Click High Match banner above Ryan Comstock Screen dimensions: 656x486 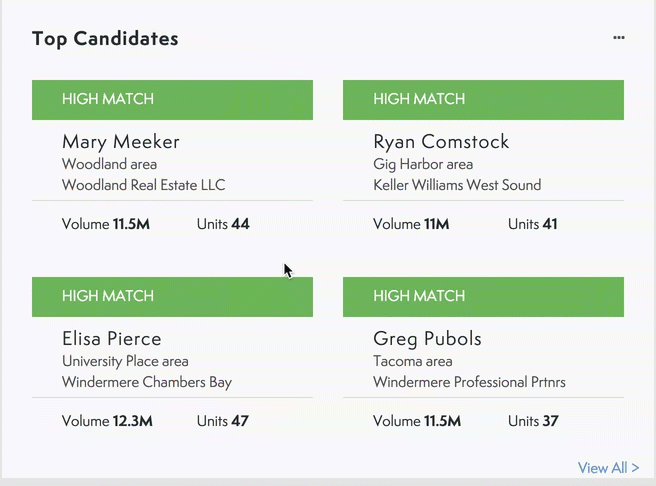483,100
